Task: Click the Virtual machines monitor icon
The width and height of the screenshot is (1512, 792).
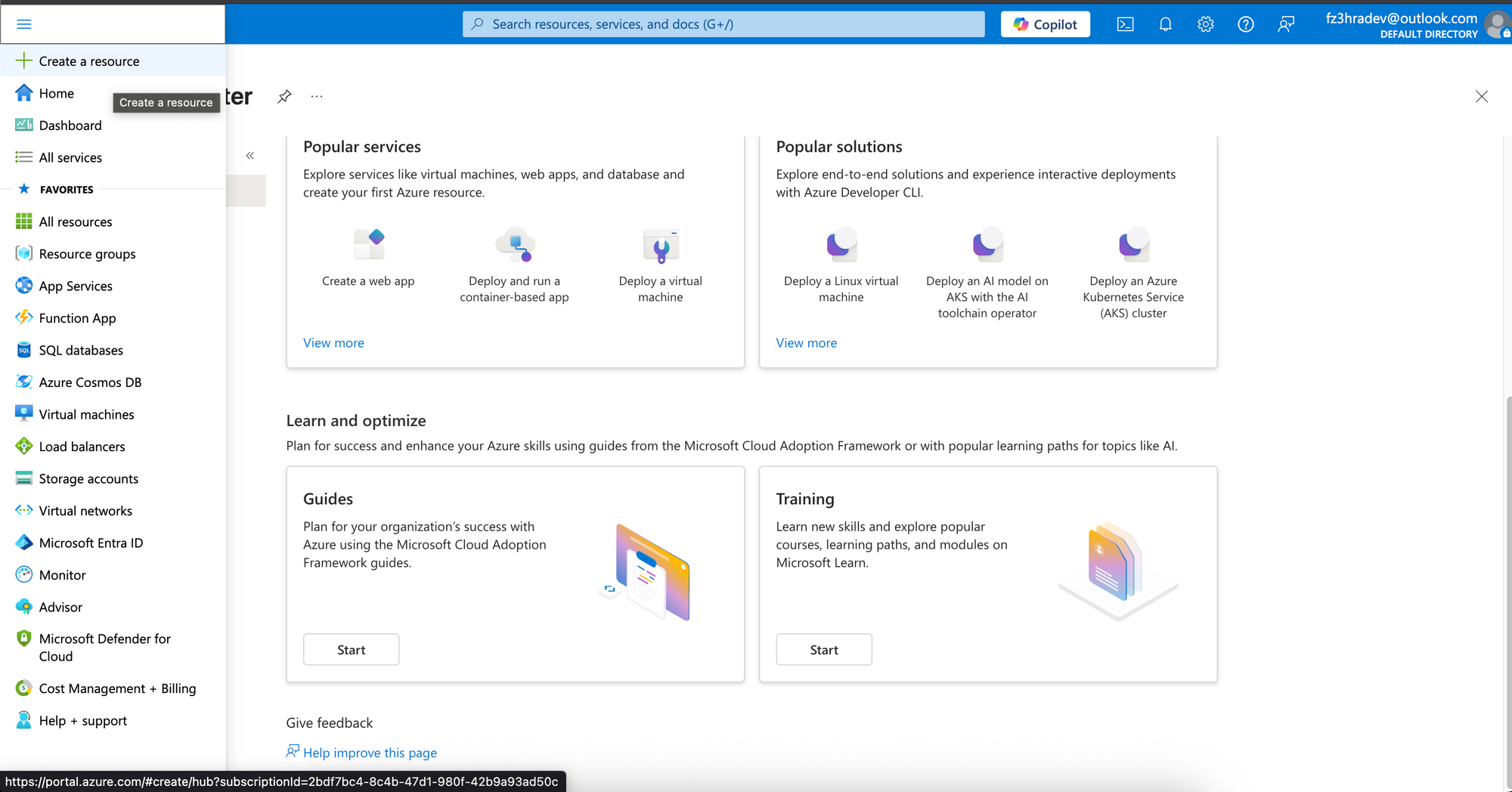Action: 24,414
